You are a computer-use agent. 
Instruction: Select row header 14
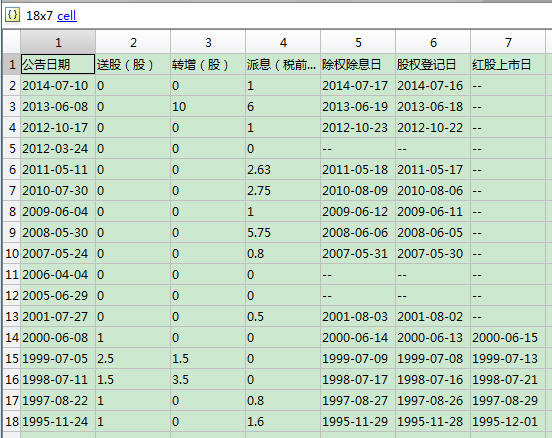tap(12, 338)
